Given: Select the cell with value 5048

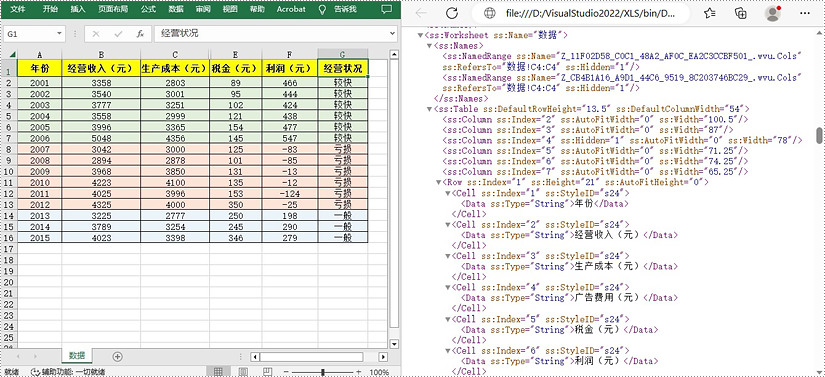Looking at the screenshot, I should [101, 138].
